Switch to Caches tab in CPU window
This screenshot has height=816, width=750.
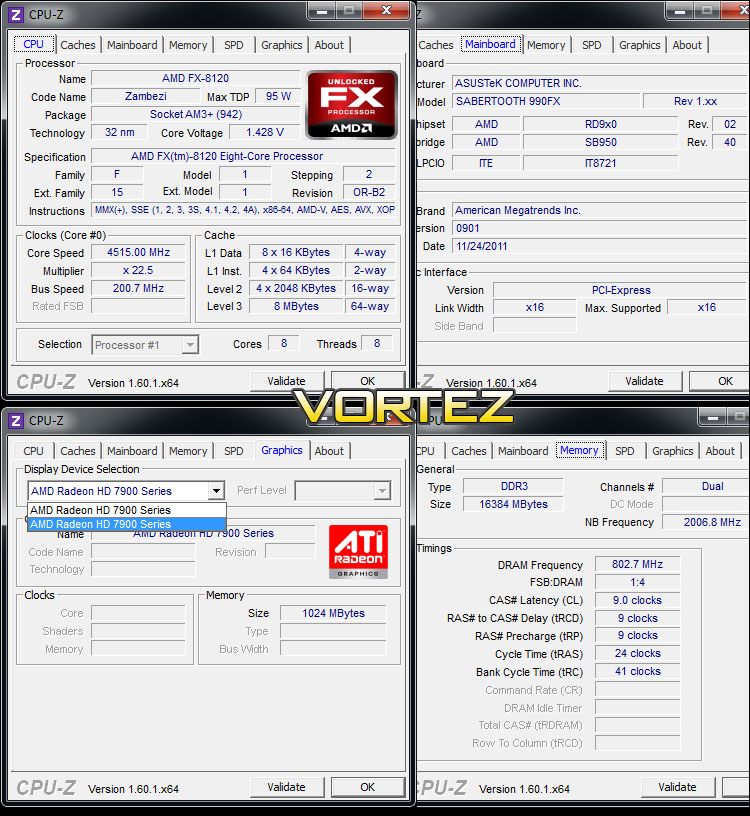pos(78,45)
